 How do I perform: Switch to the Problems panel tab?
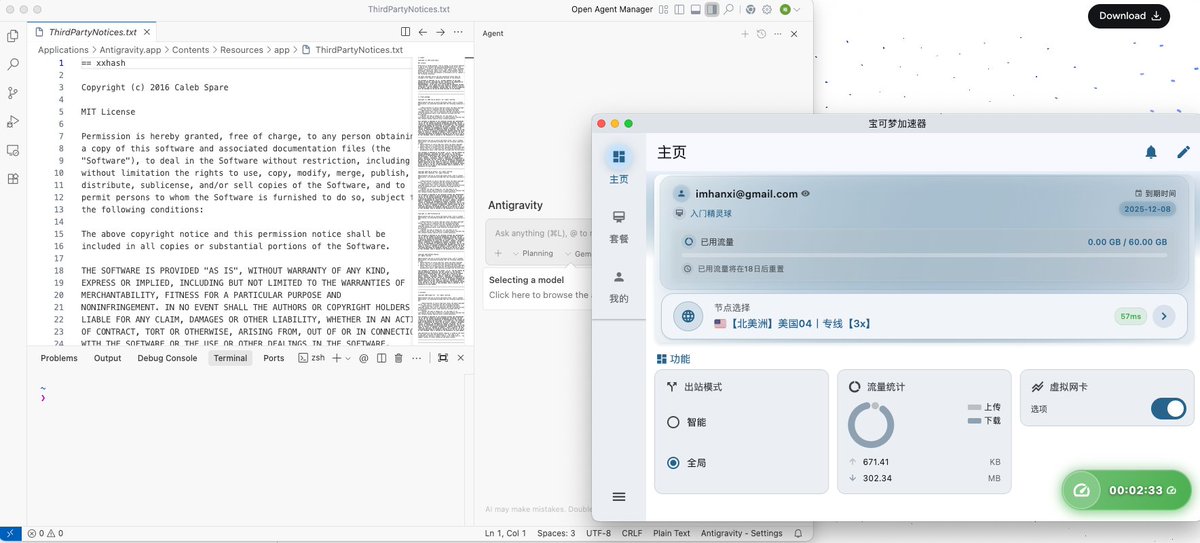pyautogui.click(x=59, y=358)
